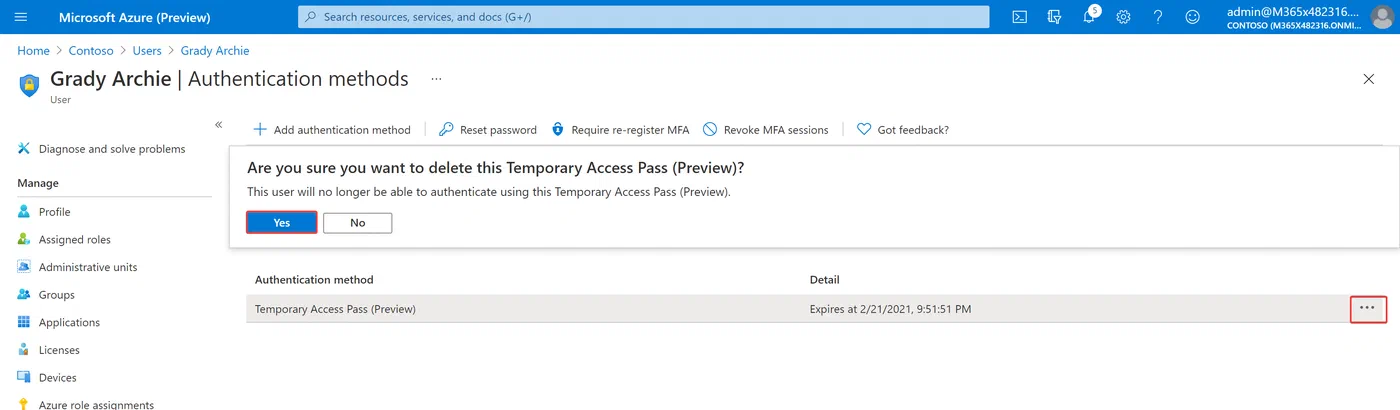This screenshot has height=410, width=1400.
Task: Go to Home breadcrumb
Action: (x=33, y=50)
